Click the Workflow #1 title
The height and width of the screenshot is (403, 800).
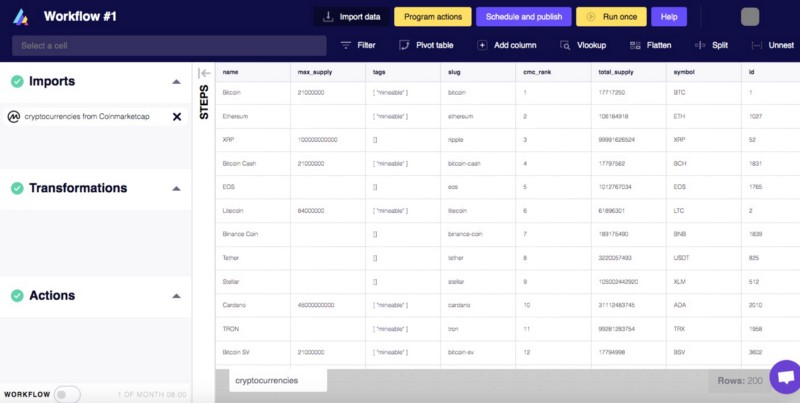pos(80,17)
